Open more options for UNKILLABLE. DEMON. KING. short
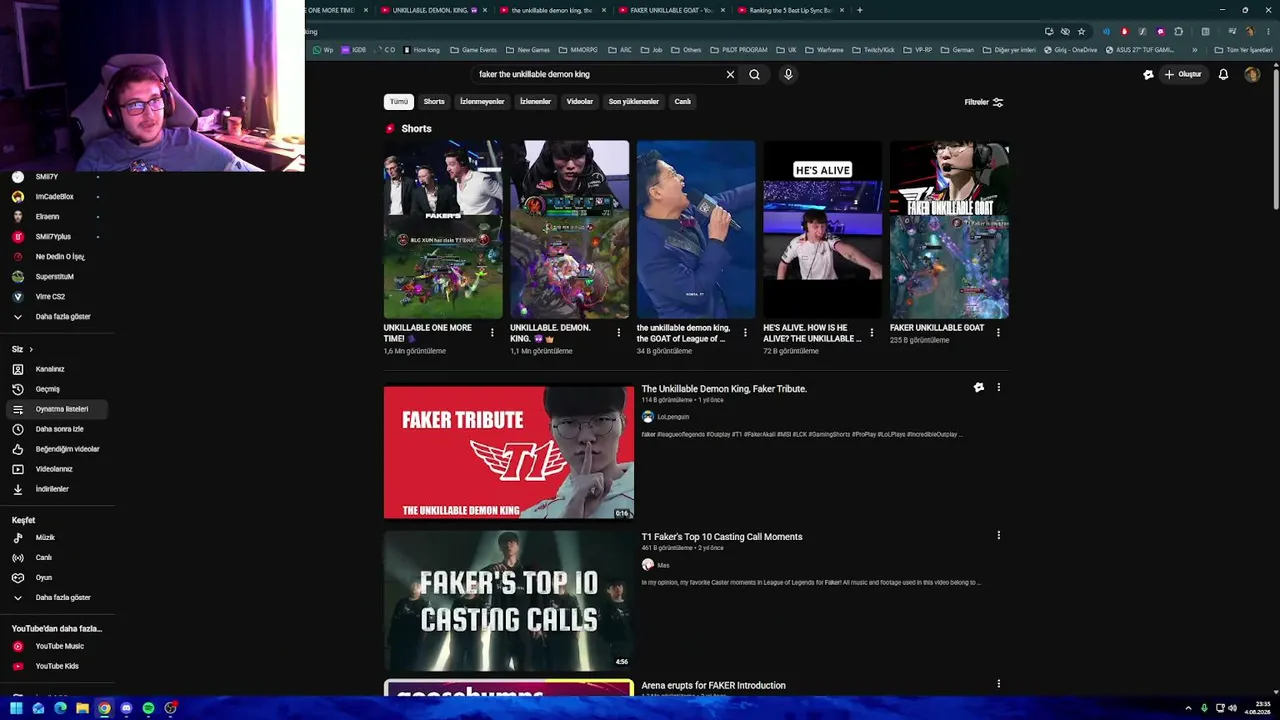This screenshot has width=1280, height=720. [618, 332]
